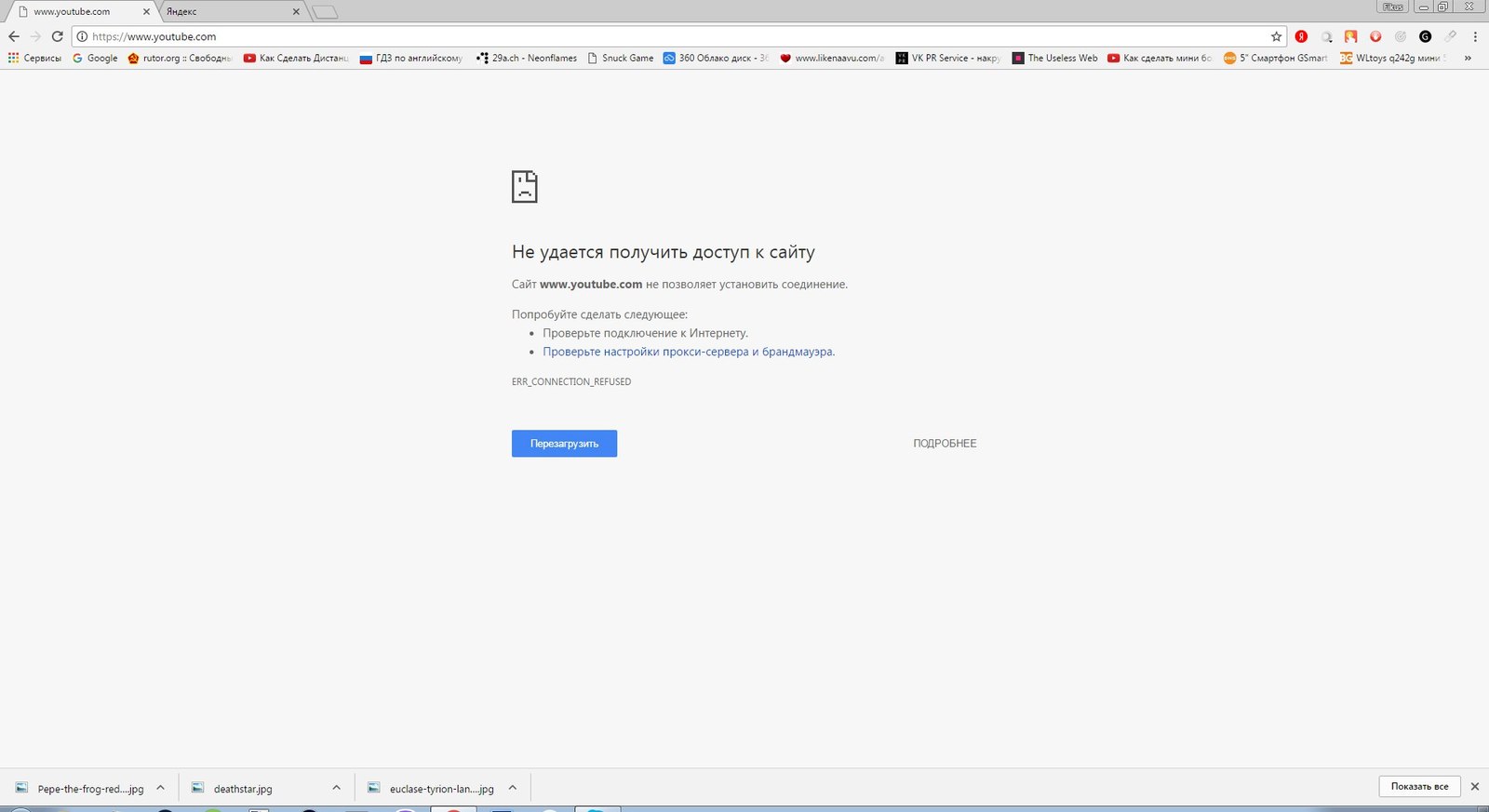
Task: Switch to the Яндекс tab
Action: [x=228, y=12]
